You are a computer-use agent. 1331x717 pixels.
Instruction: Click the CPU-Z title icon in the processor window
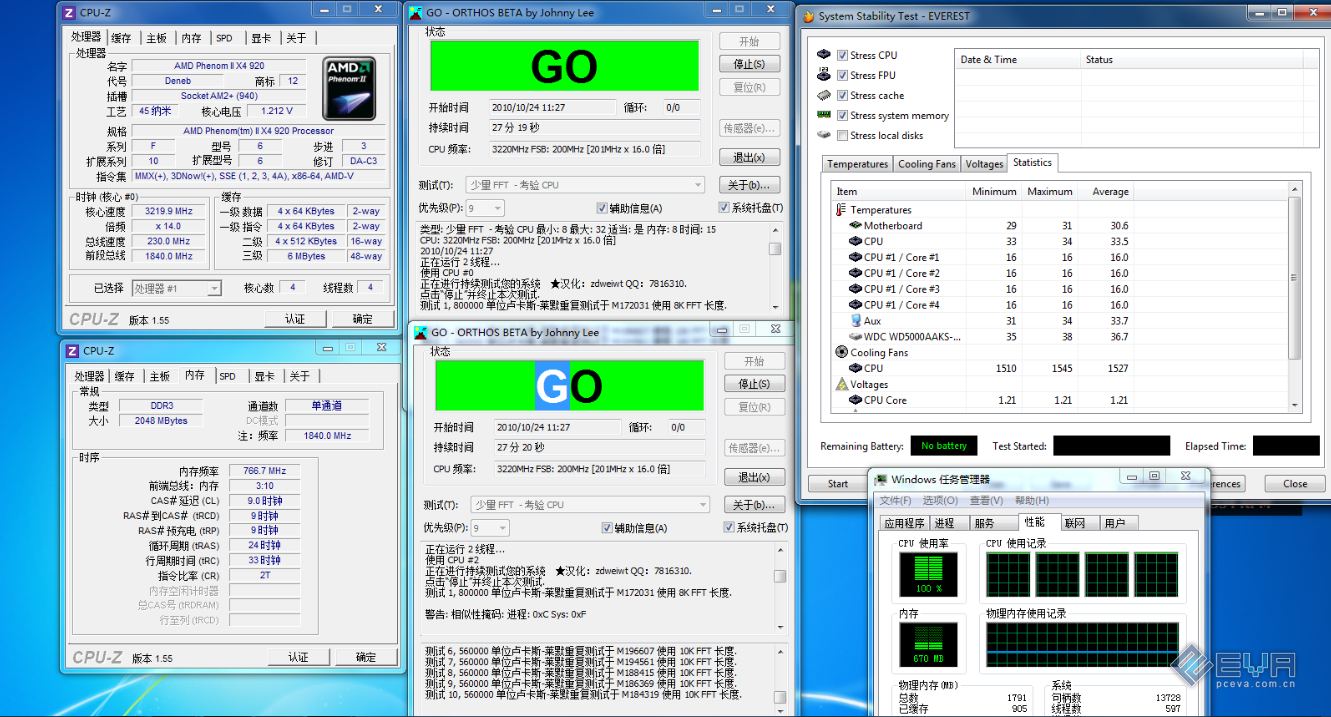(x=69, y=13)
